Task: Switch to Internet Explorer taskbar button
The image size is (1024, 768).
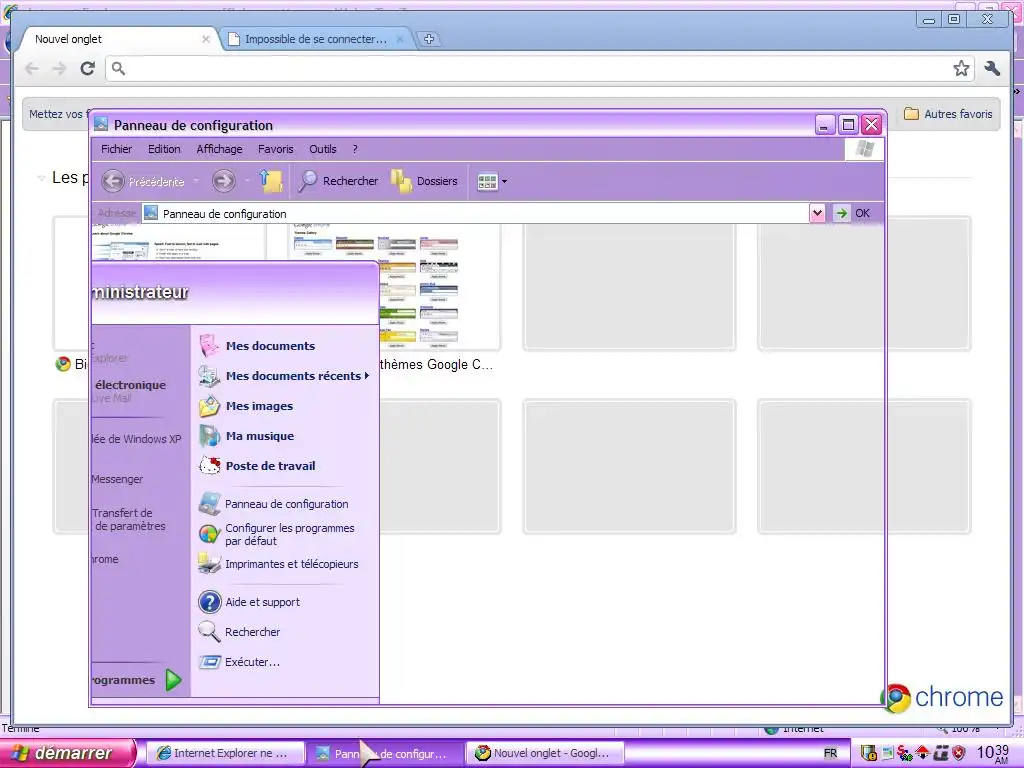Action: [x=224, y=754]
